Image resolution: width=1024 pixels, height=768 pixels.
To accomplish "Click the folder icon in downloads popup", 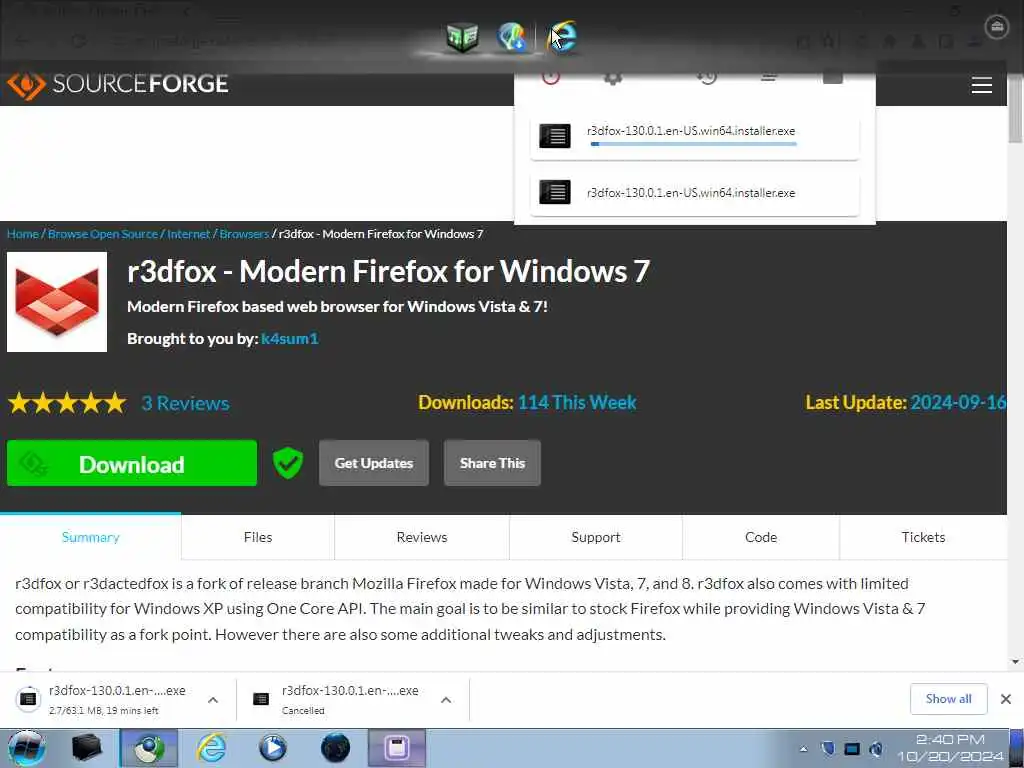I will pyautogui.click(x=833, y=77).
